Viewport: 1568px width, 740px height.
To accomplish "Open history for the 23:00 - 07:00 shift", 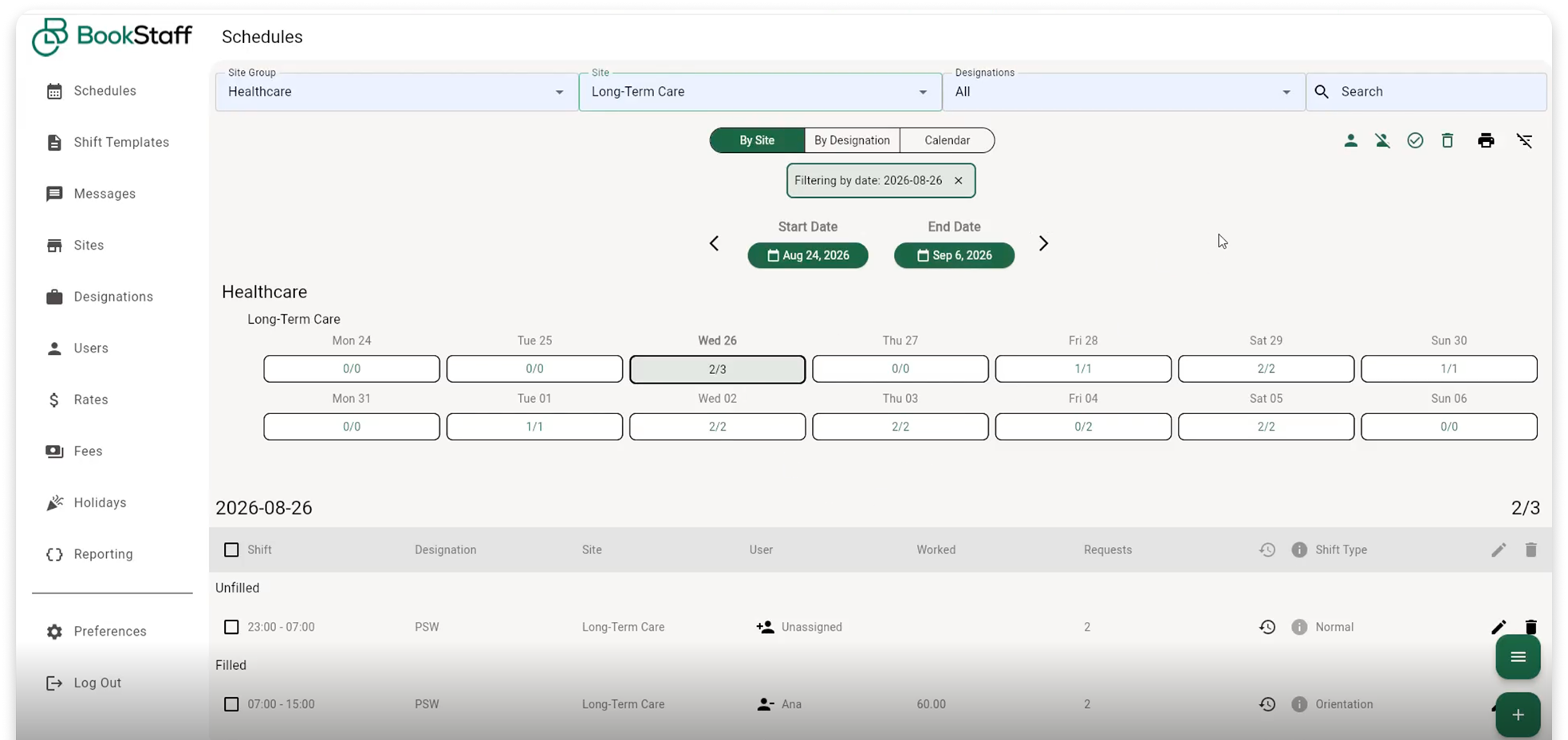I will tap(1267, 627).
